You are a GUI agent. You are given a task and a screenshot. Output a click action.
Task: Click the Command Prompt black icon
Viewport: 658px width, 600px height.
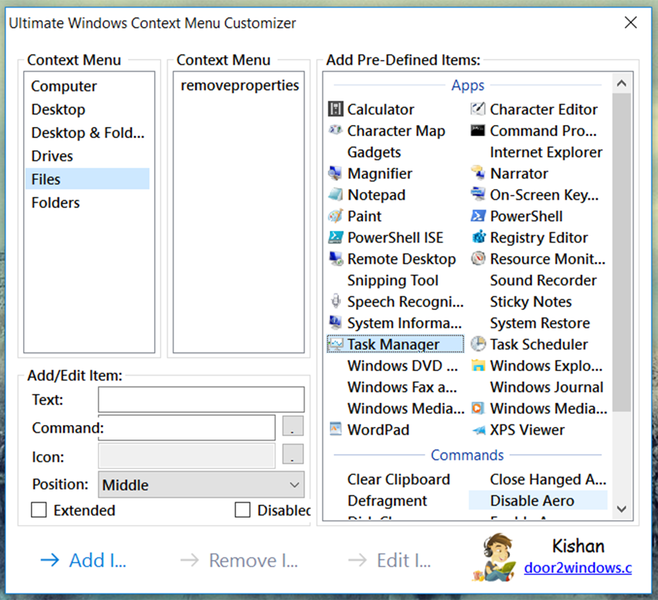tap(478, 130)
